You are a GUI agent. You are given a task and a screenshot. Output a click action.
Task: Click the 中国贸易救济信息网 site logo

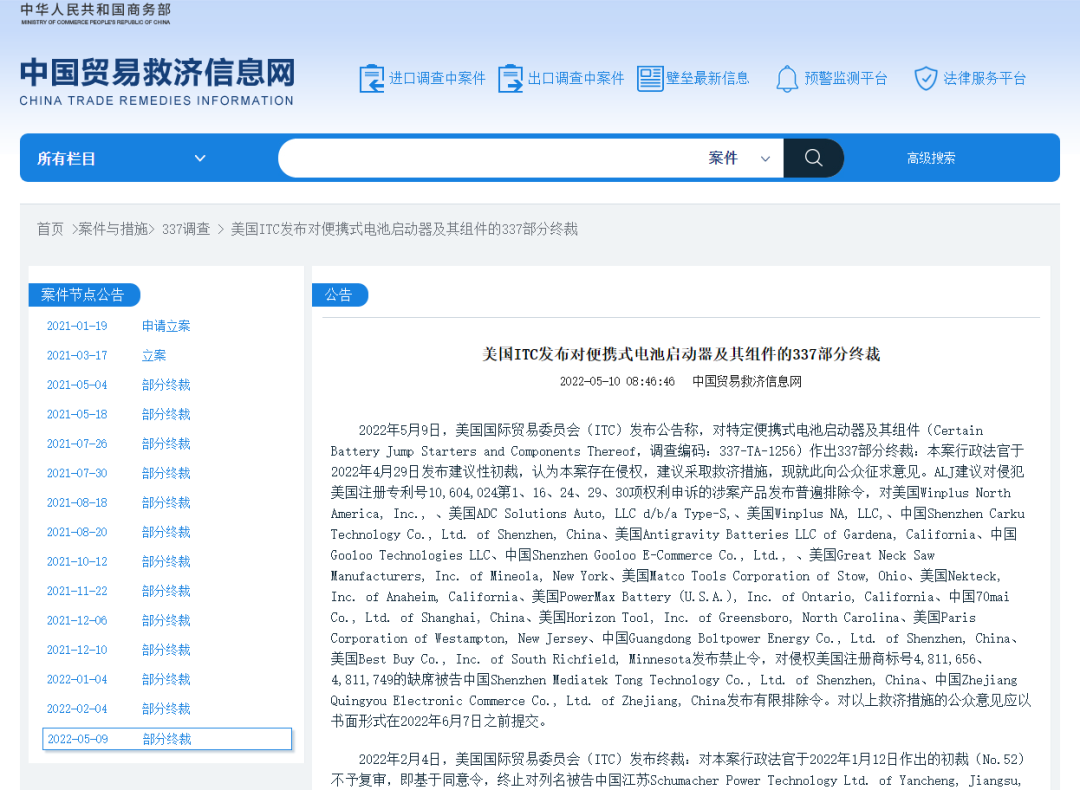157,81
